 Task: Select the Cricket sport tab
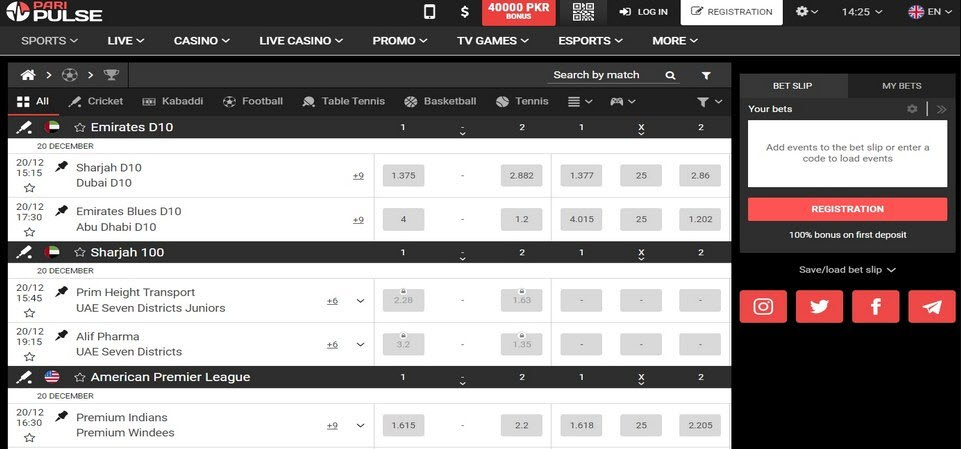[x=96, y=102]
